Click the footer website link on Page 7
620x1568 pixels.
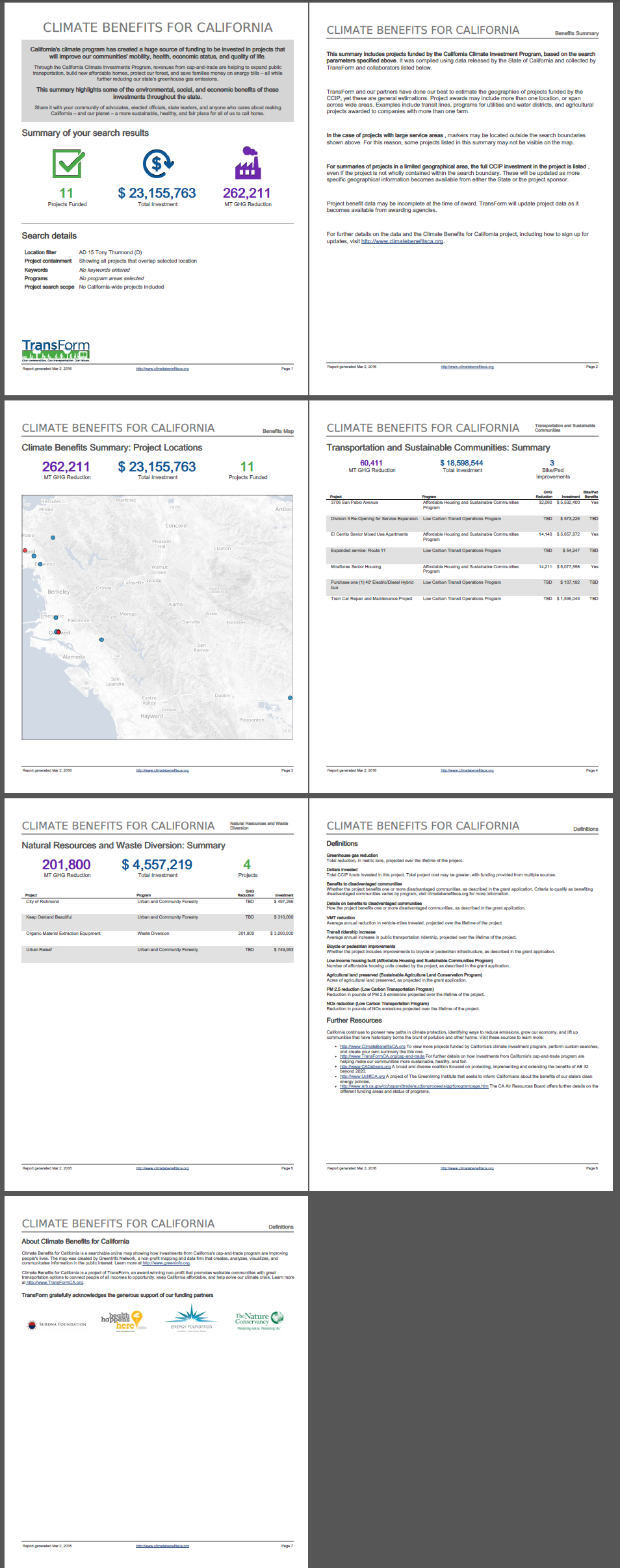162,1546
